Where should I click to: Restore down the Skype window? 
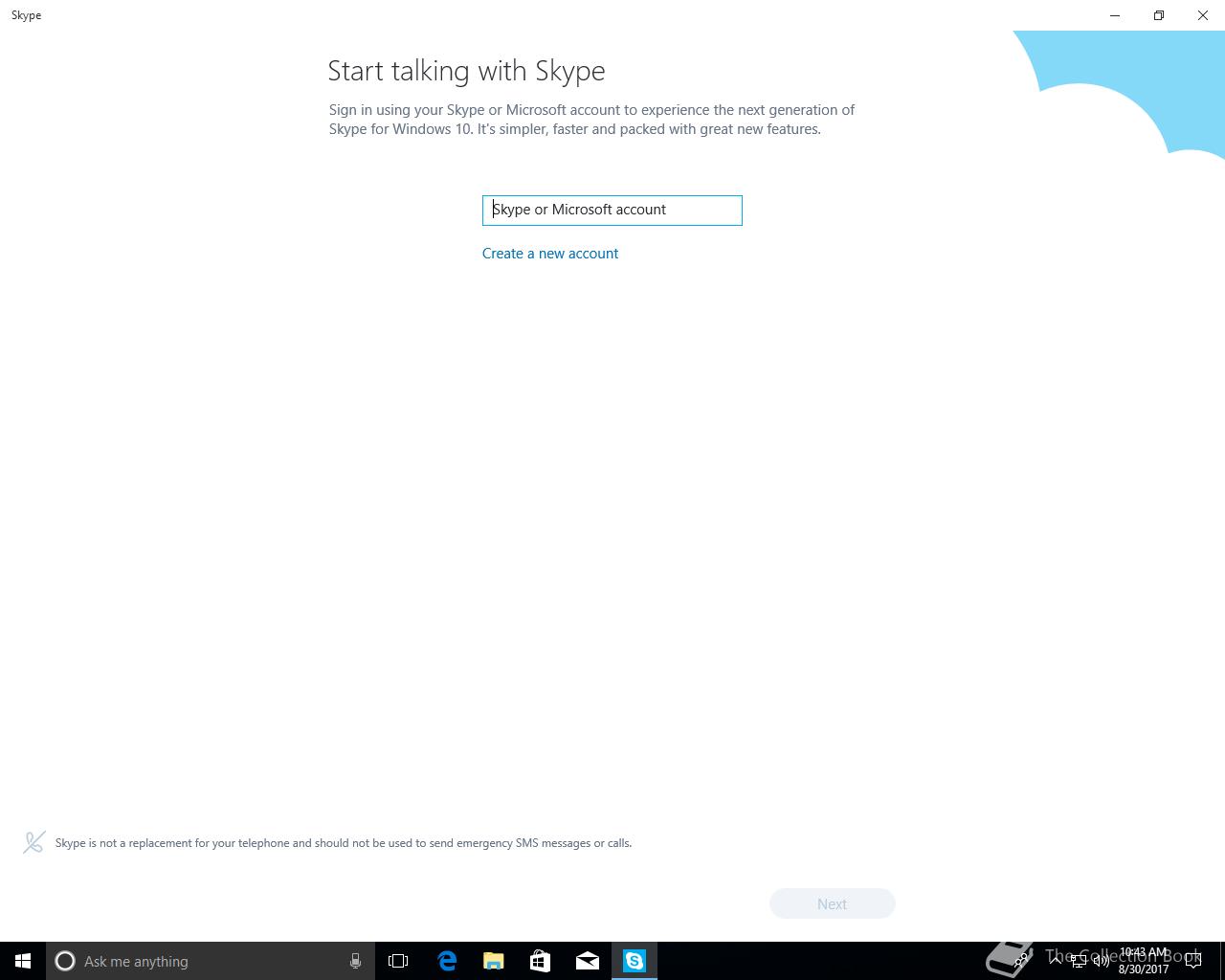click(x=1159, y=15)
